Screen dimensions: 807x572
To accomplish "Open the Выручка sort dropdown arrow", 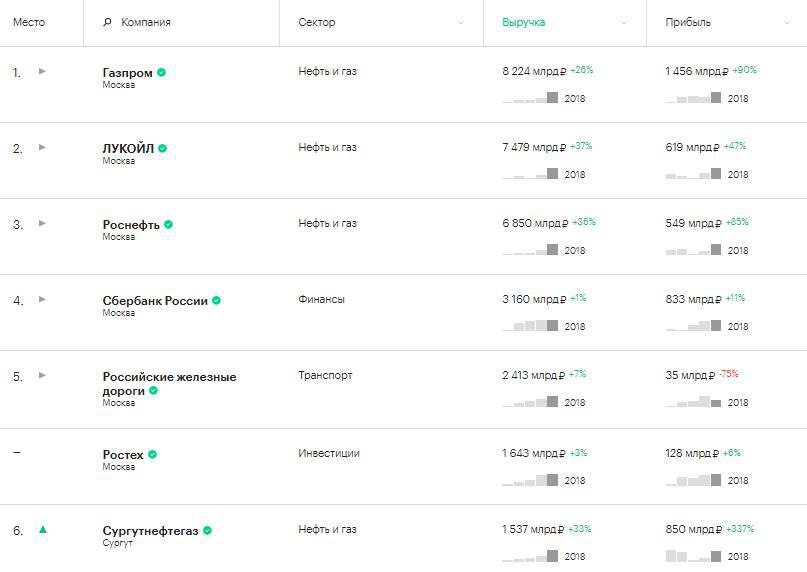I will click(x=624, y=22).
